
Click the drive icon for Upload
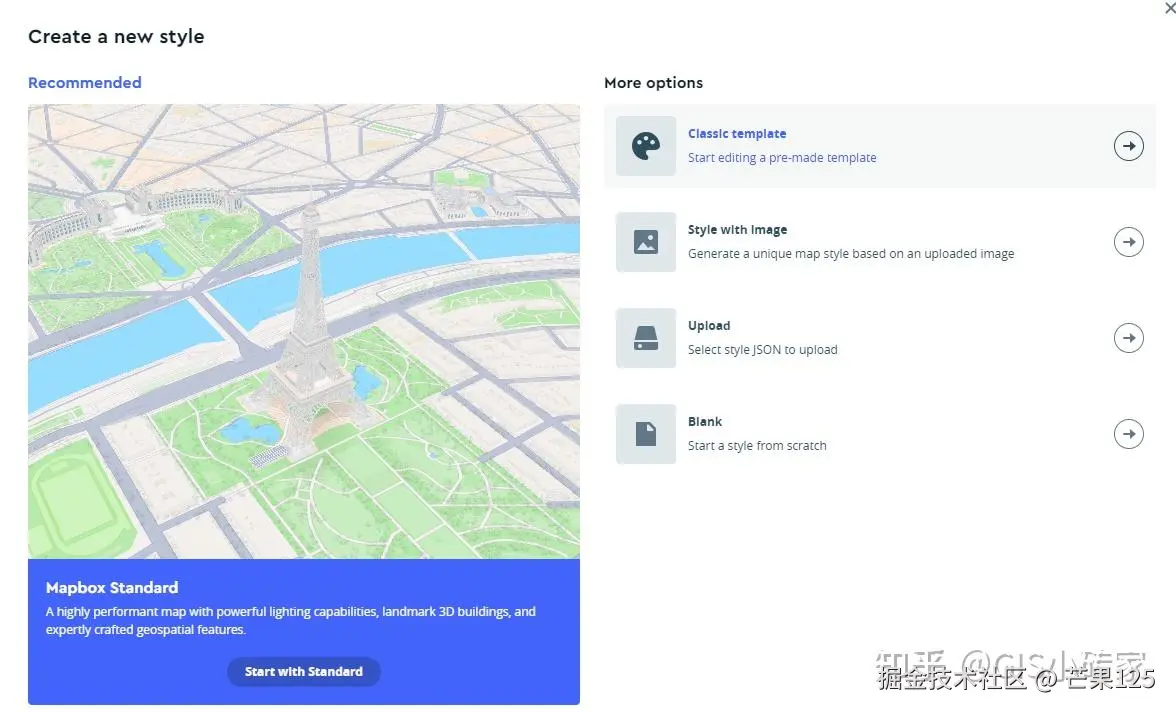click(646, 338)
